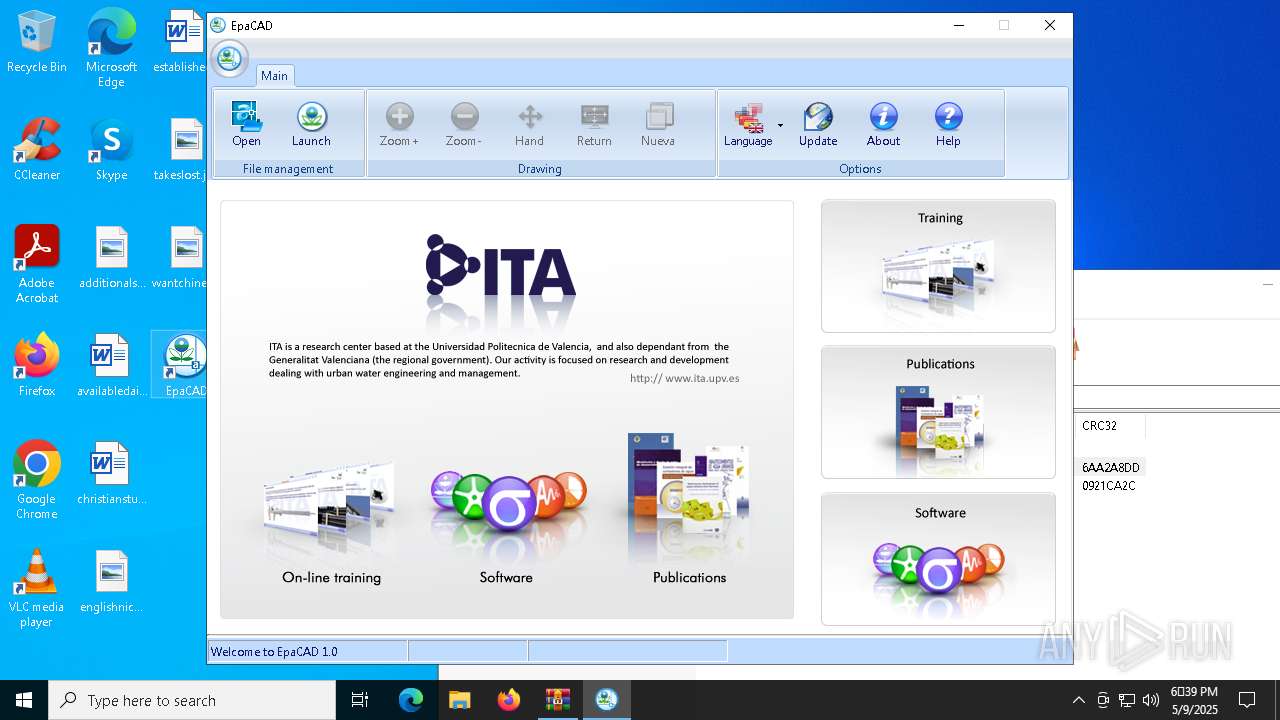Open a file with the Open icon
Image resolution: width=1280 pixels, height=720 pixels.
pos(246,124)
